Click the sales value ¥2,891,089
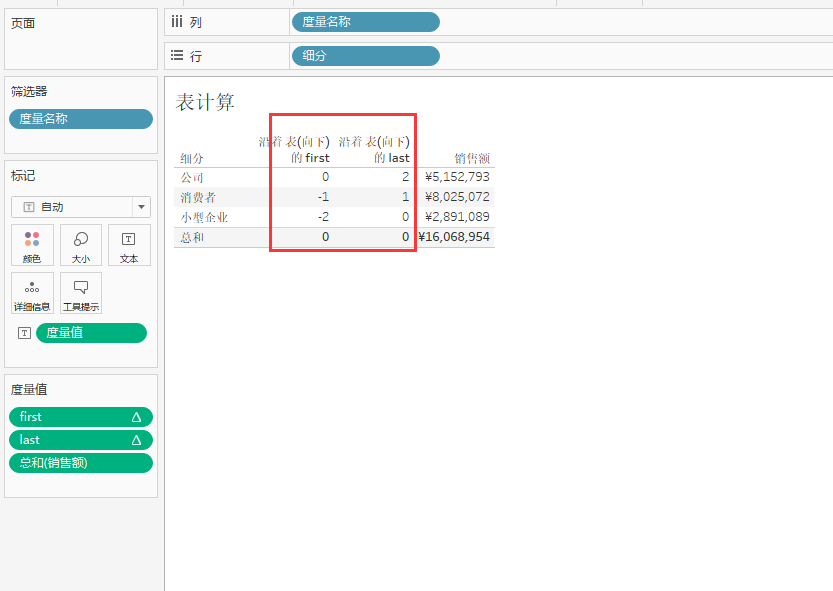The image size is (833, 591). [457, 217]
